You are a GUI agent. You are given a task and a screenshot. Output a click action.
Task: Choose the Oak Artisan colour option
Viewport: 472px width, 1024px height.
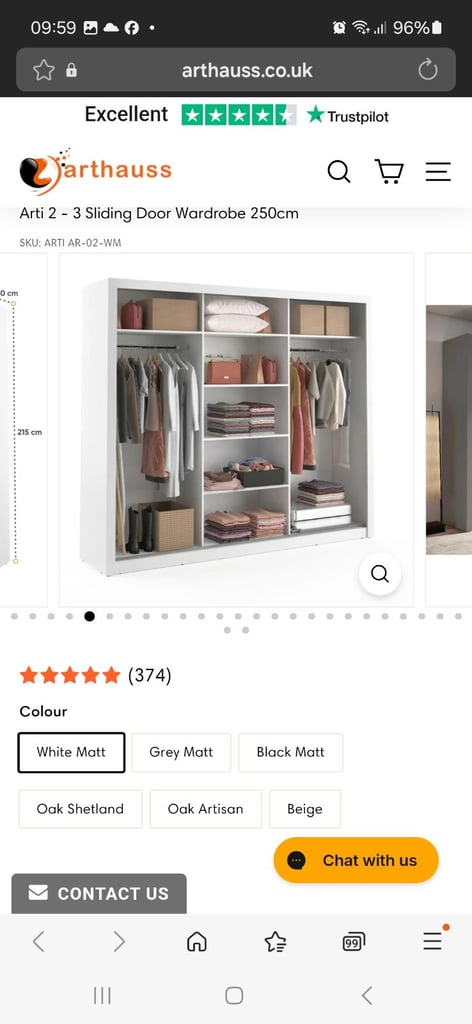206,809
